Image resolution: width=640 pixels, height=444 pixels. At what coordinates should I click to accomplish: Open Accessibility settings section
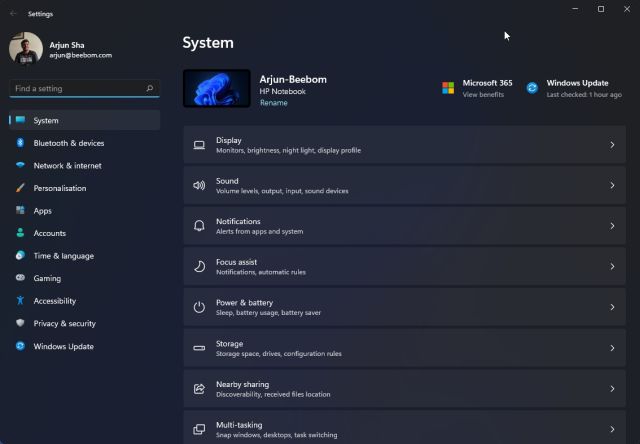coord(84,301)
